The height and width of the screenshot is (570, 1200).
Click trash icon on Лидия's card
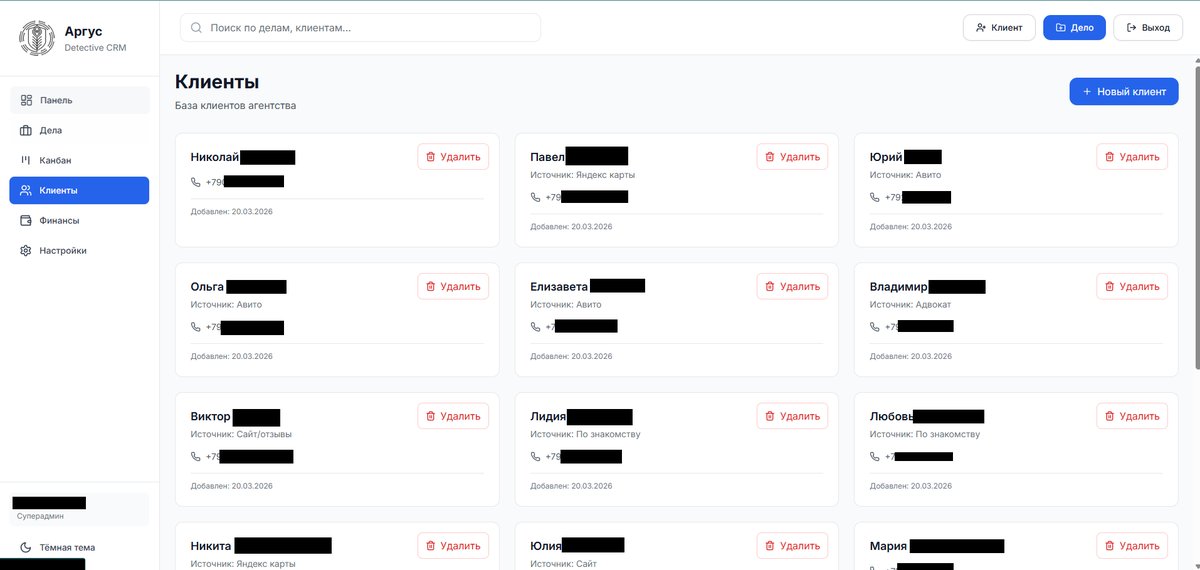tap(770, 416)
